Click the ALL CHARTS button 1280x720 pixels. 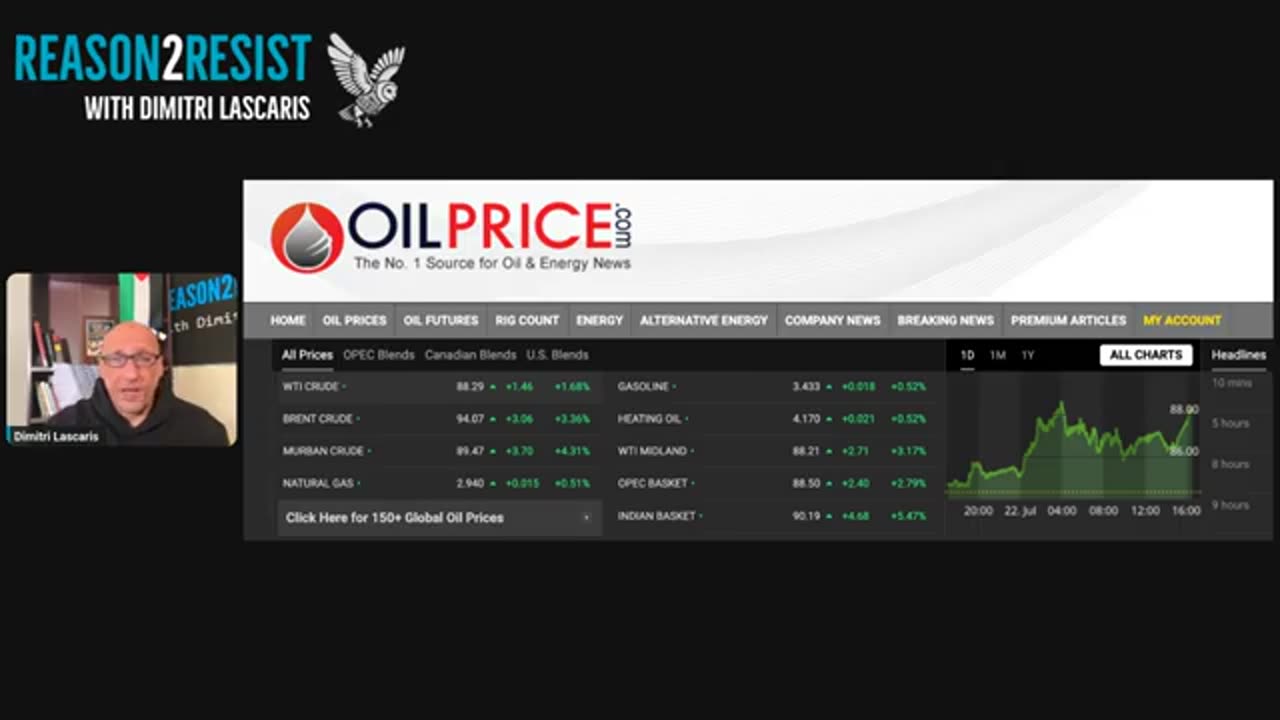[1146, 355]
